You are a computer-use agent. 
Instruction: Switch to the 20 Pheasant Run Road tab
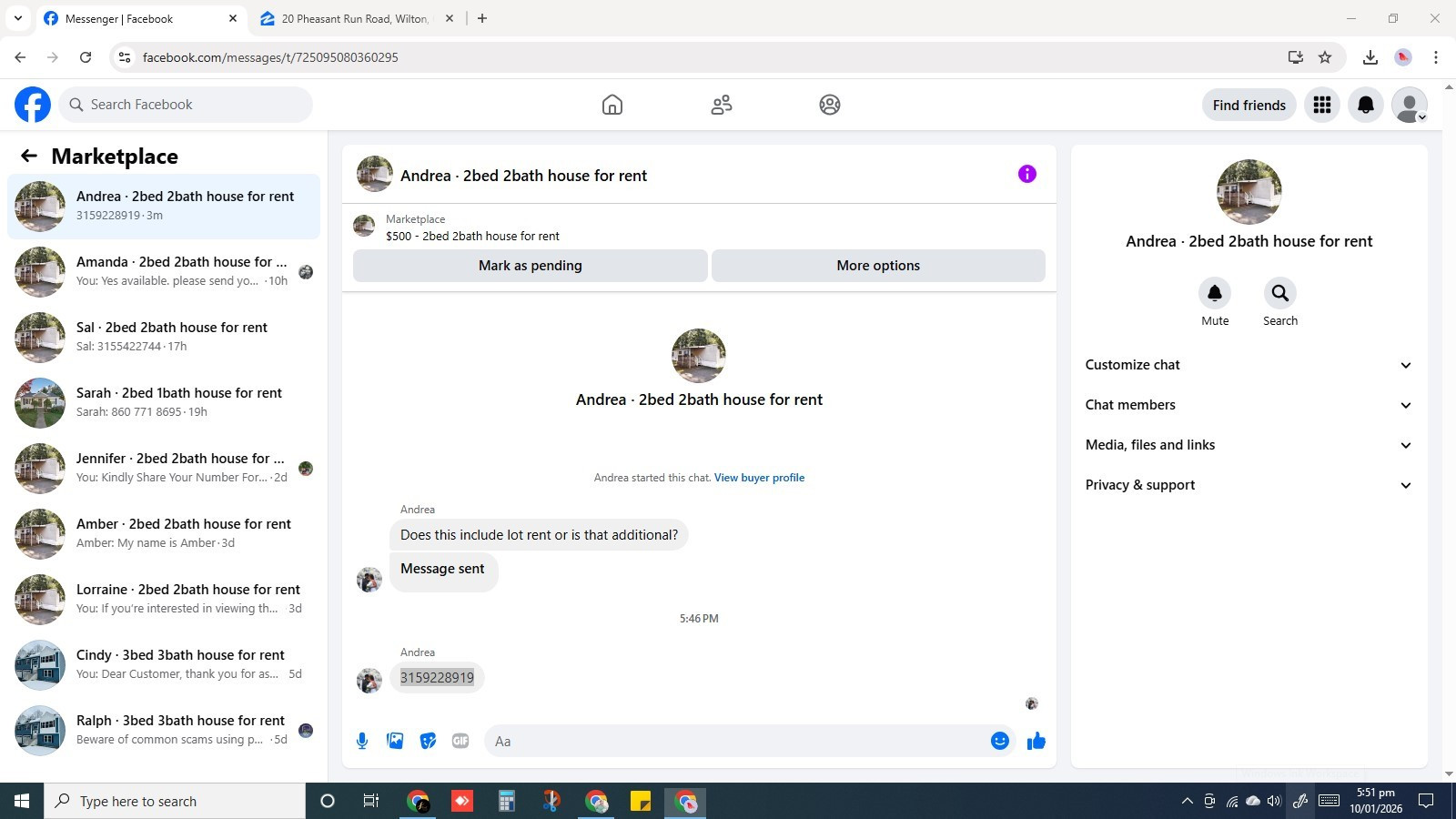click(x=357, y=18)
